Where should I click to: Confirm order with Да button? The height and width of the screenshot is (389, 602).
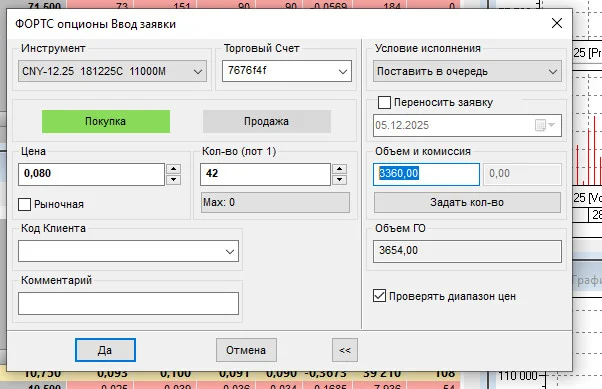point(105,350)
